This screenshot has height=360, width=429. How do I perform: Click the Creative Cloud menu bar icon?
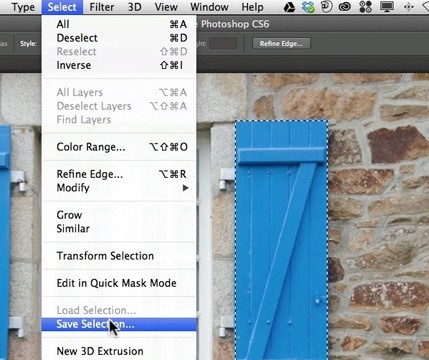344,7
